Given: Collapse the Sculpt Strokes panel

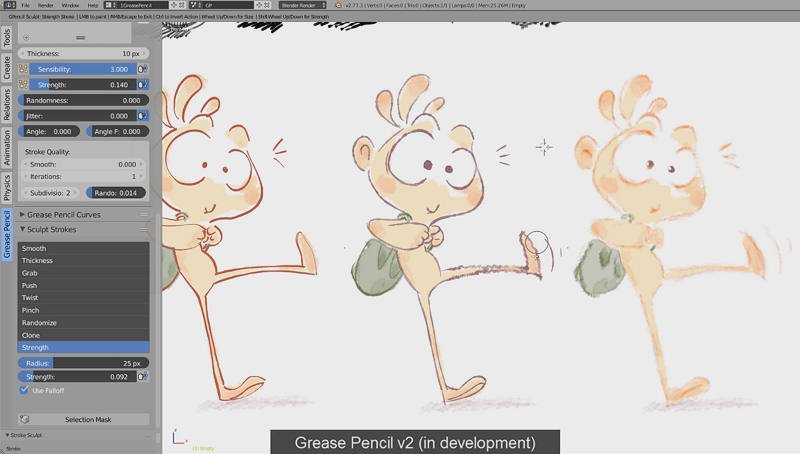Looking at the screenshot, I should coord(24,229).
